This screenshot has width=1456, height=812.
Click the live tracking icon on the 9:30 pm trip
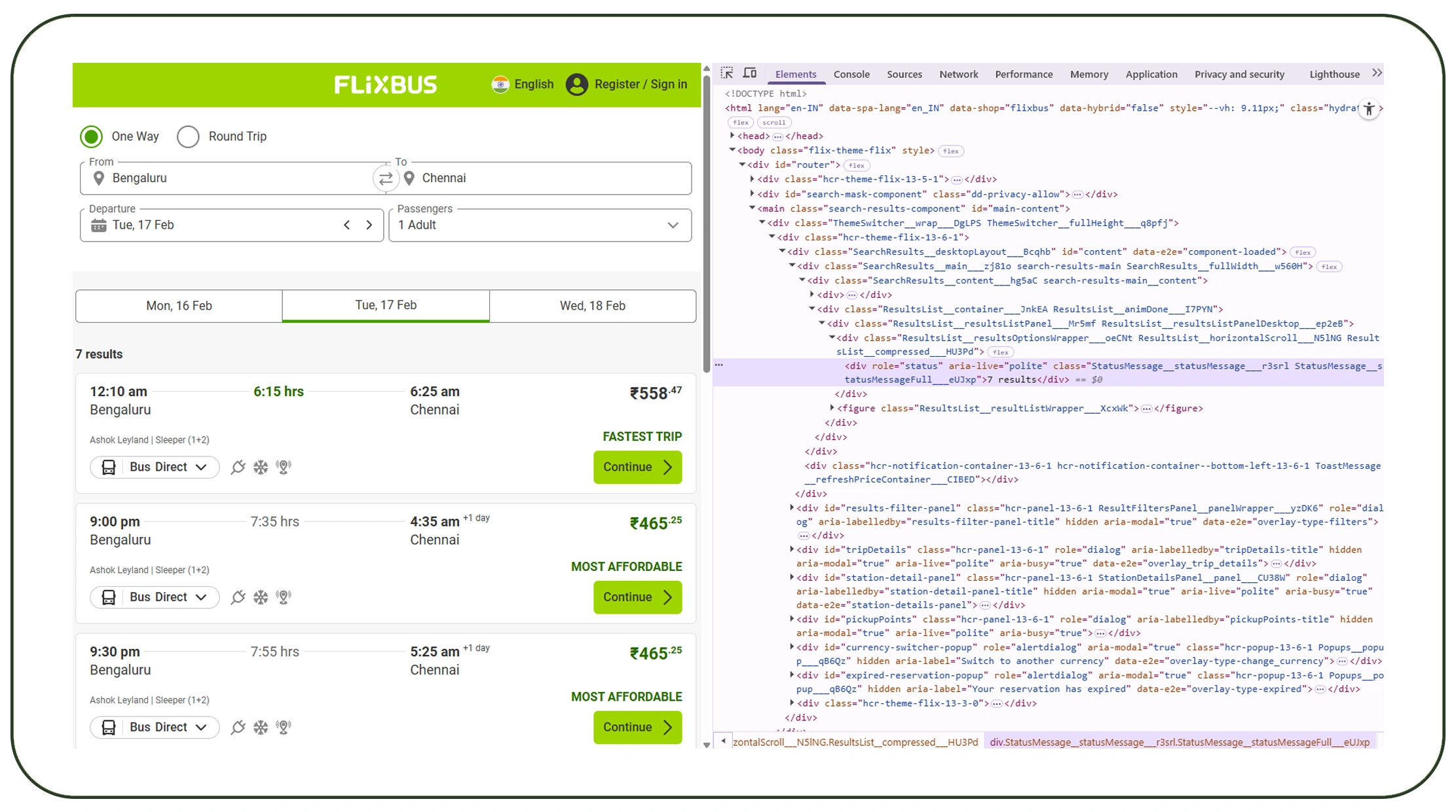click(283, 727)
